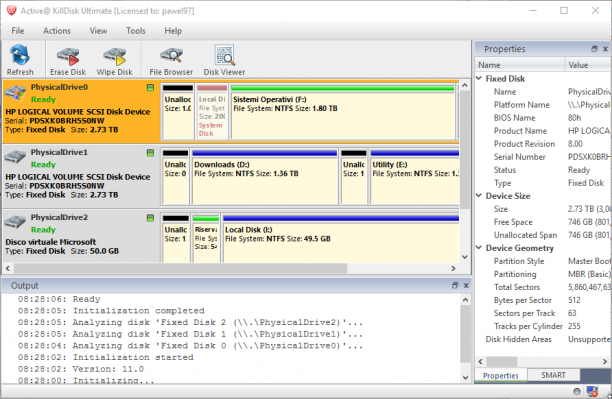The height and width of the screenshot is (399, 612).
Task: Switch to the Properties tab
Action: tap(501, 376)
